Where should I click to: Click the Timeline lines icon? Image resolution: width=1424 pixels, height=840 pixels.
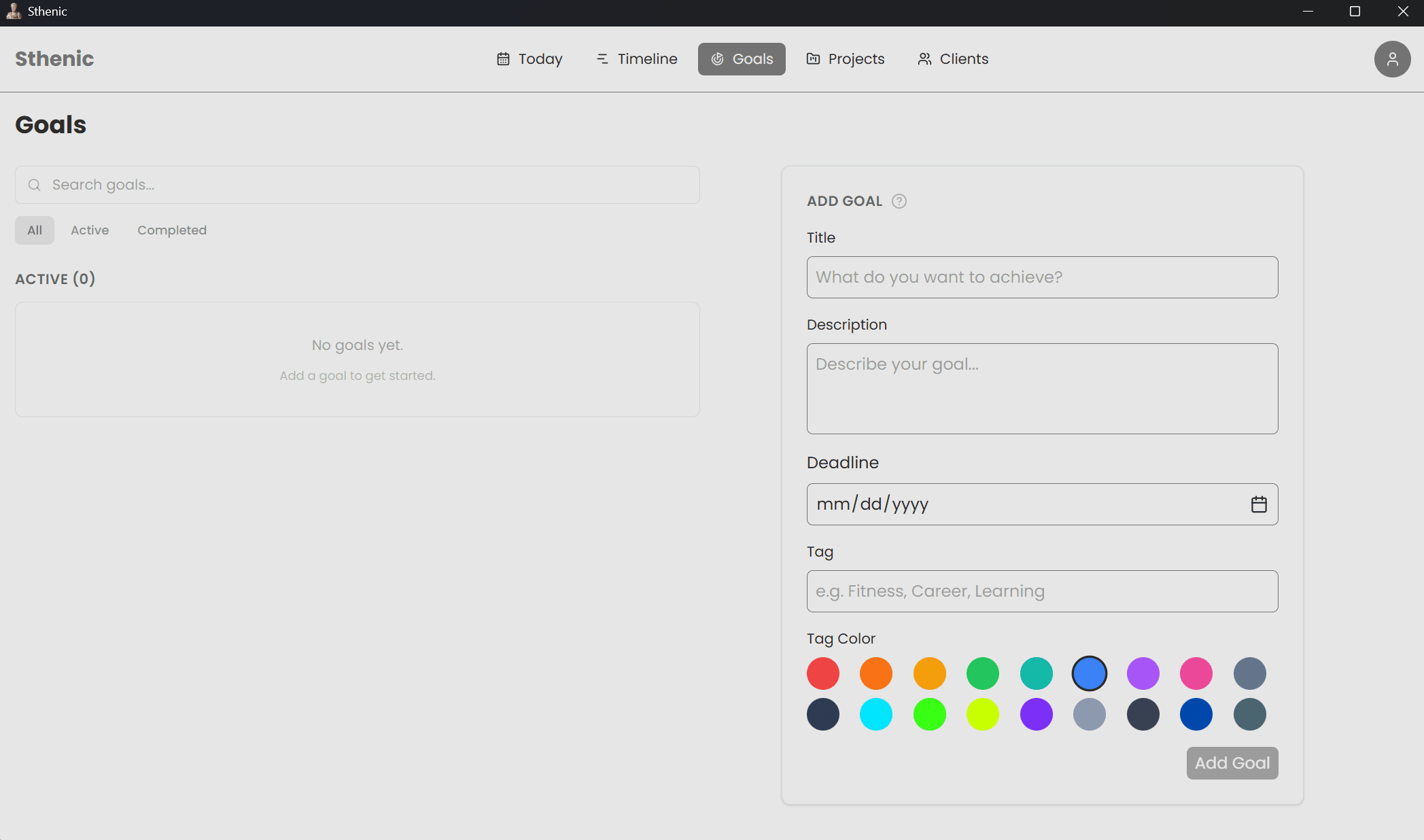(602, 59)
